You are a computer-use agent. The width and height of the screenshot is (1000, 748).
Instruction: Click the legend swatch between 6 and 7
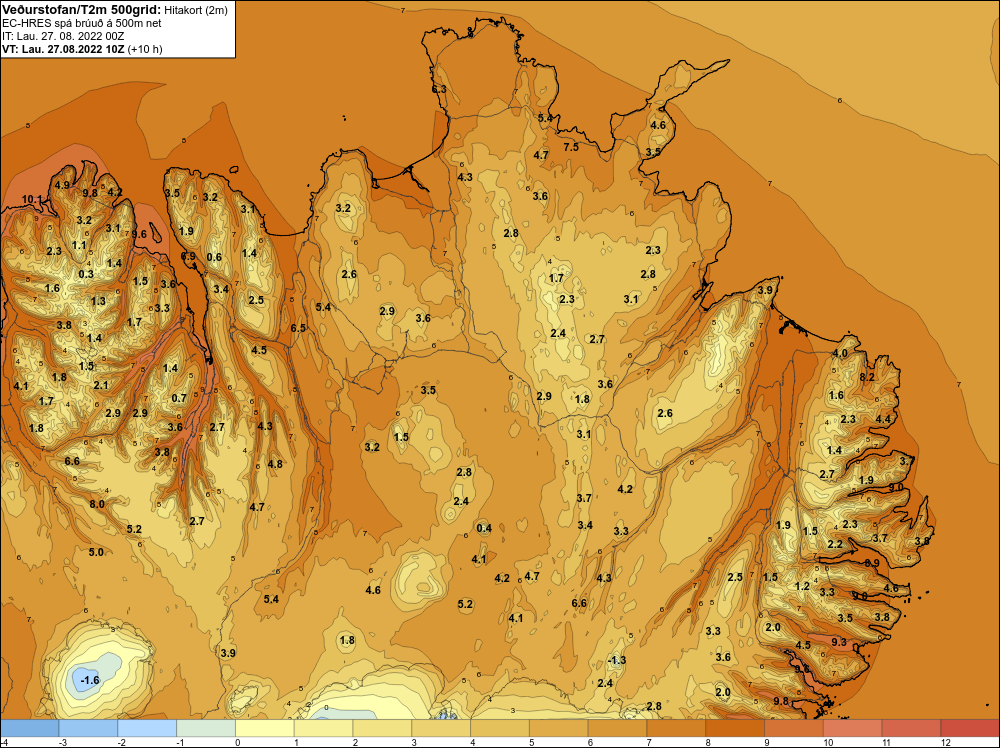617,728
